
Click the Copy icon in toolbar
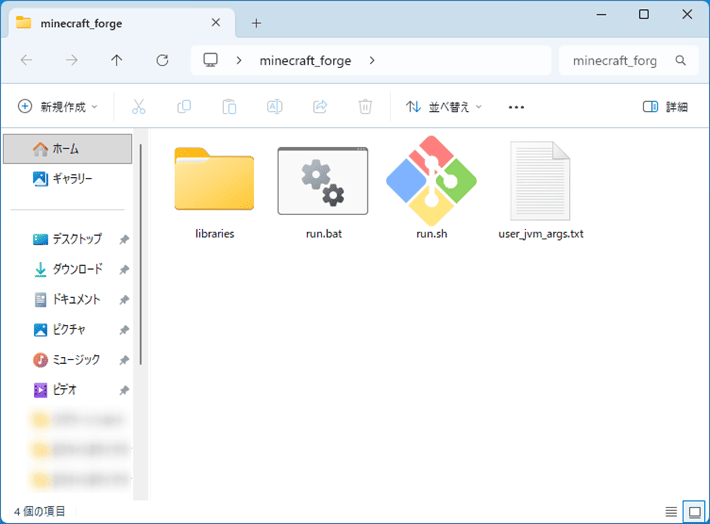(184, 107)
